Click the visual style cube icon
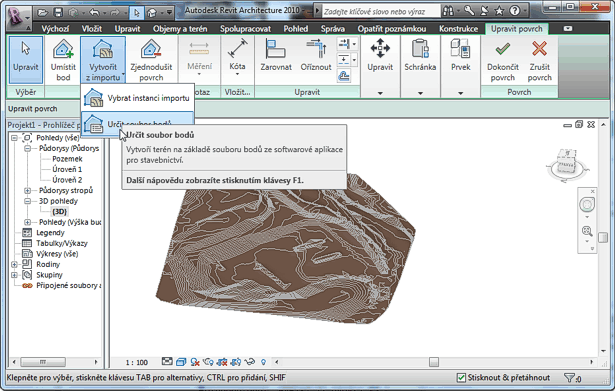The width and height of the screenshot is (615, 391). point(181,362)
